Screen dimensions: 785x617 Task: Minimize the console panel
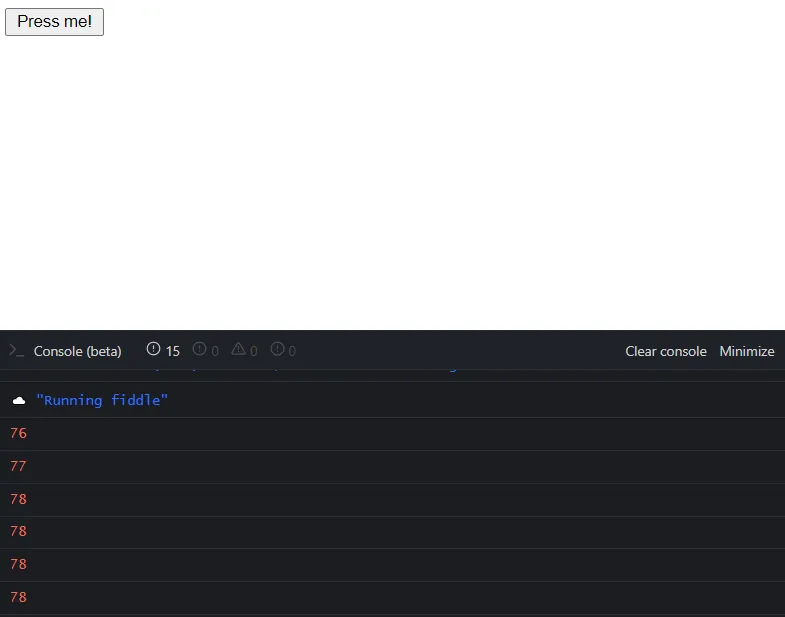click(x=746, y=351)
